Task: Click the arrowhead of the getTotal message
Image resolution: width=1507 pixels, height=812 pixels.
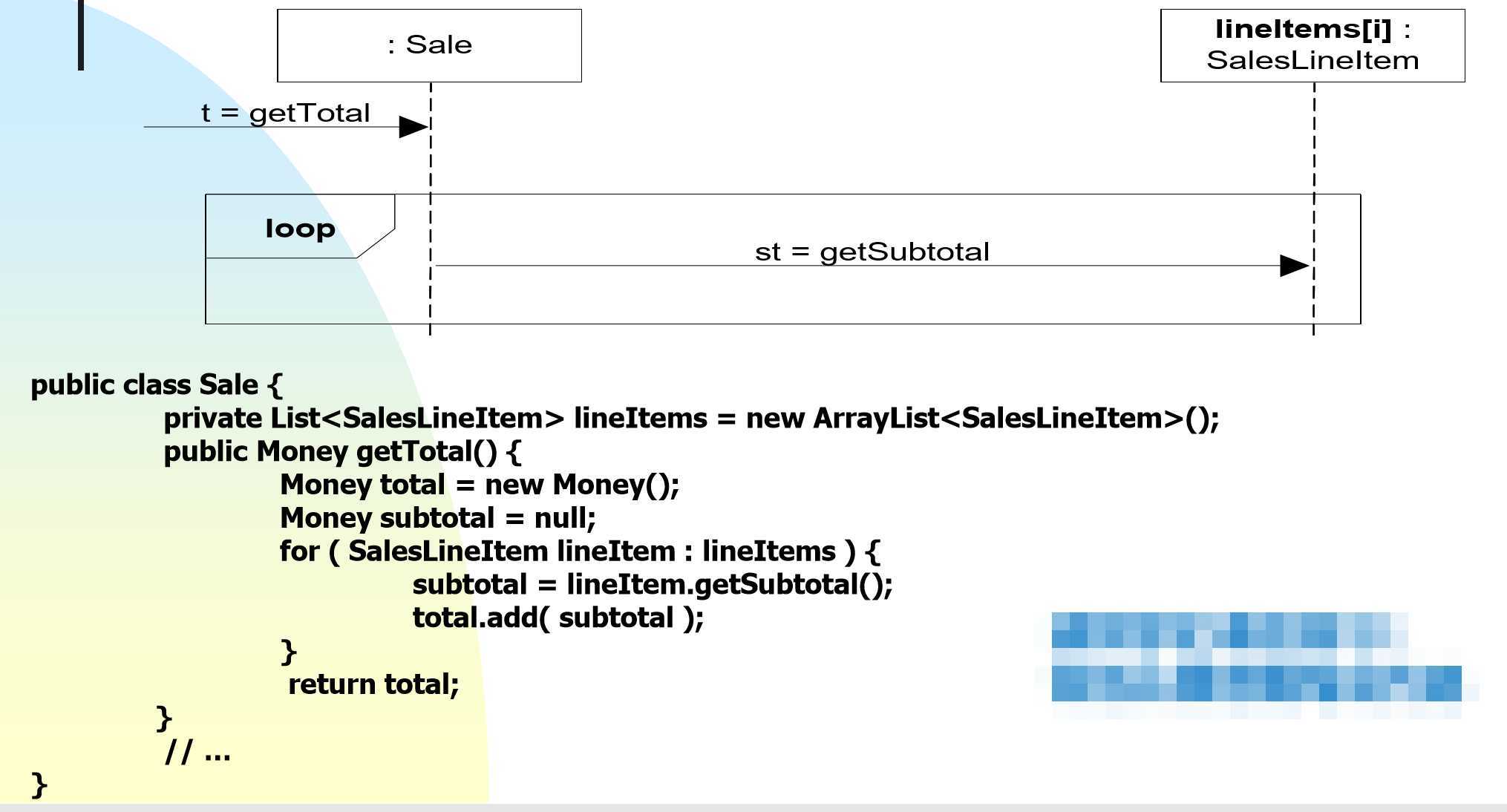Action: click(x=413, y=127)
